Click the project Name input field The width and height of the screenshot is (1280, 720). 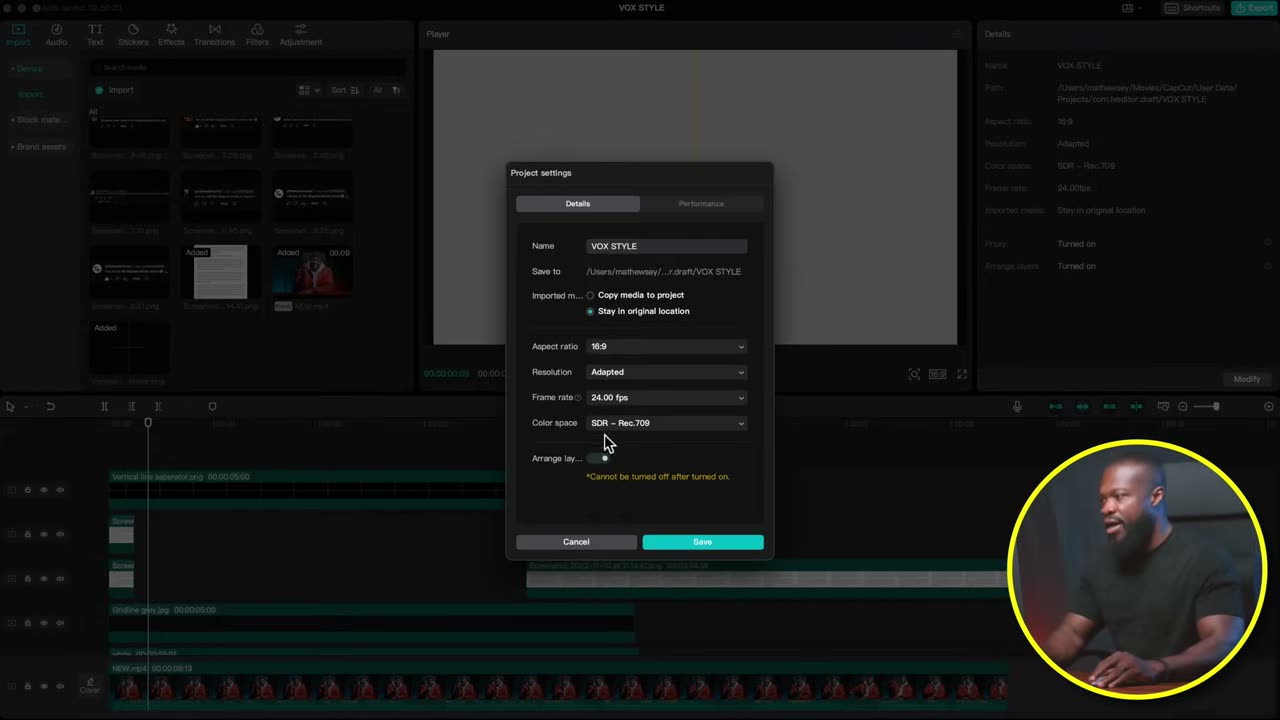click(x=667, y=246)
